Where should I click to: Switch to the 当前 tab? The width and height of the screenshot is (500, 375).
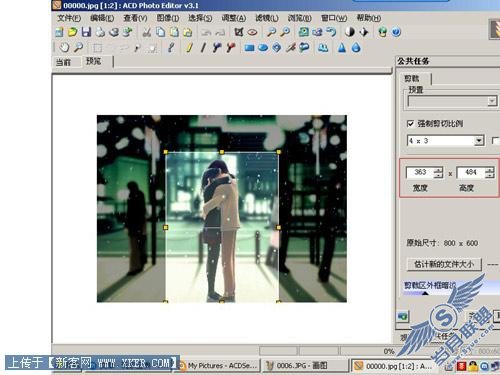click(63, 62)
